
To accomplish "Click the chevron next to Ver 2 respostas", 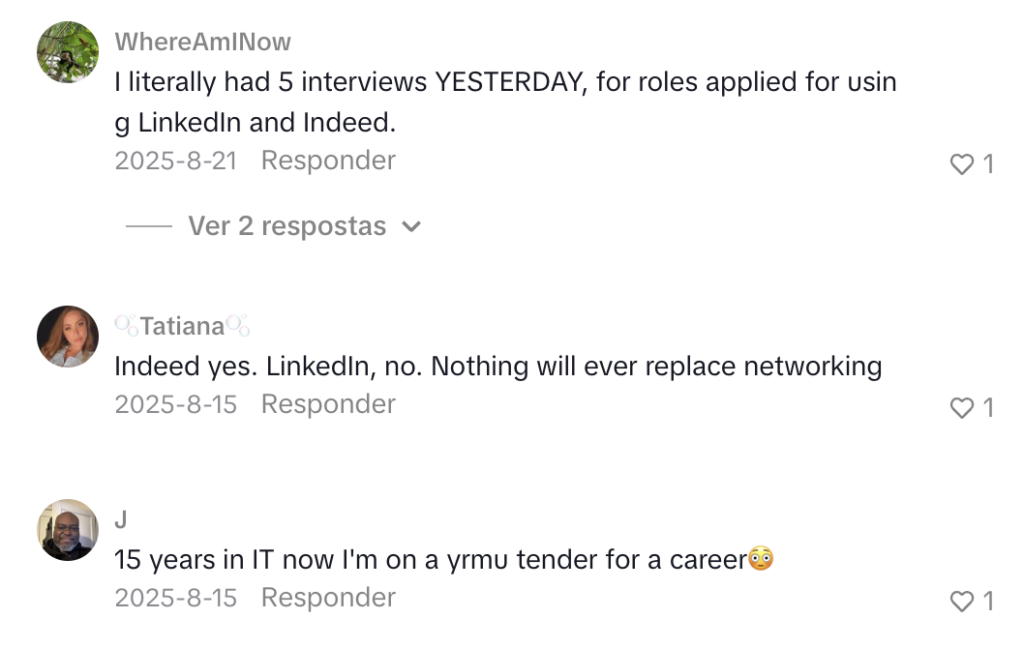I will (x=411, y=227).
